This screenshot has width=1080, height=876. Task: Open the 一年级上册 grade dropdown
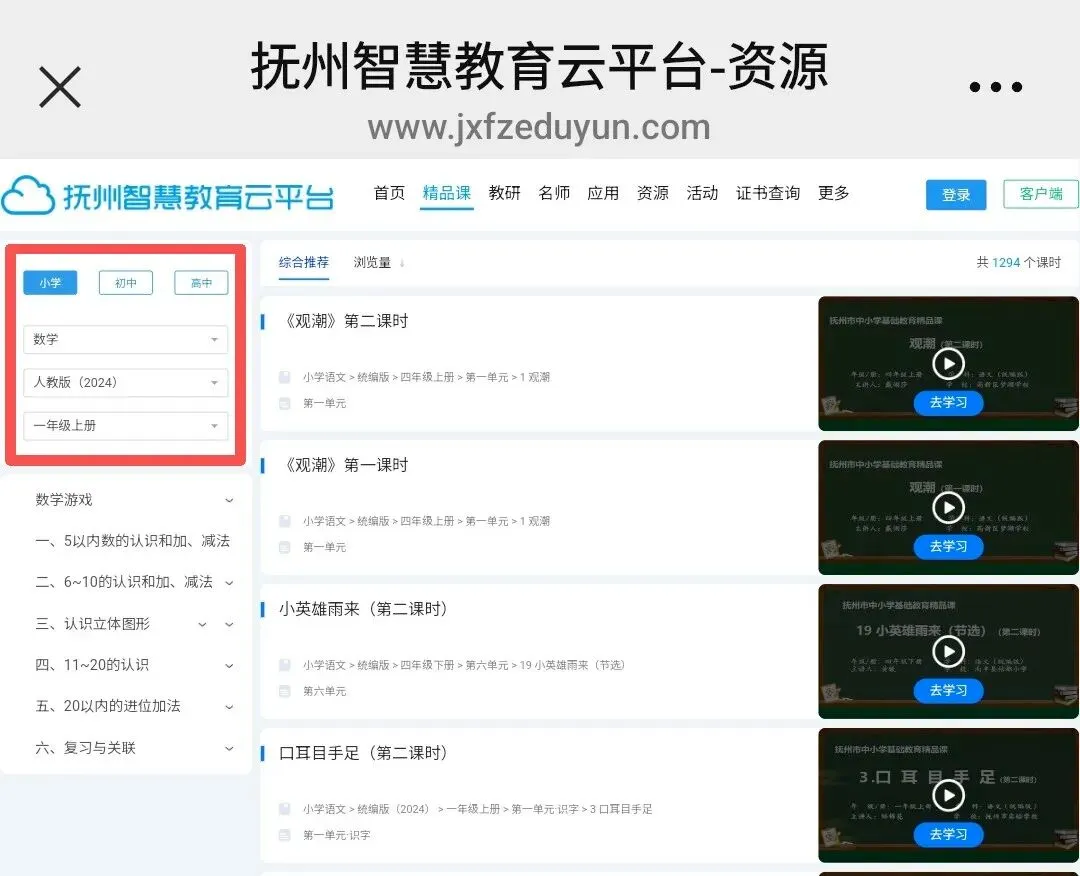[x=125, y=426]
